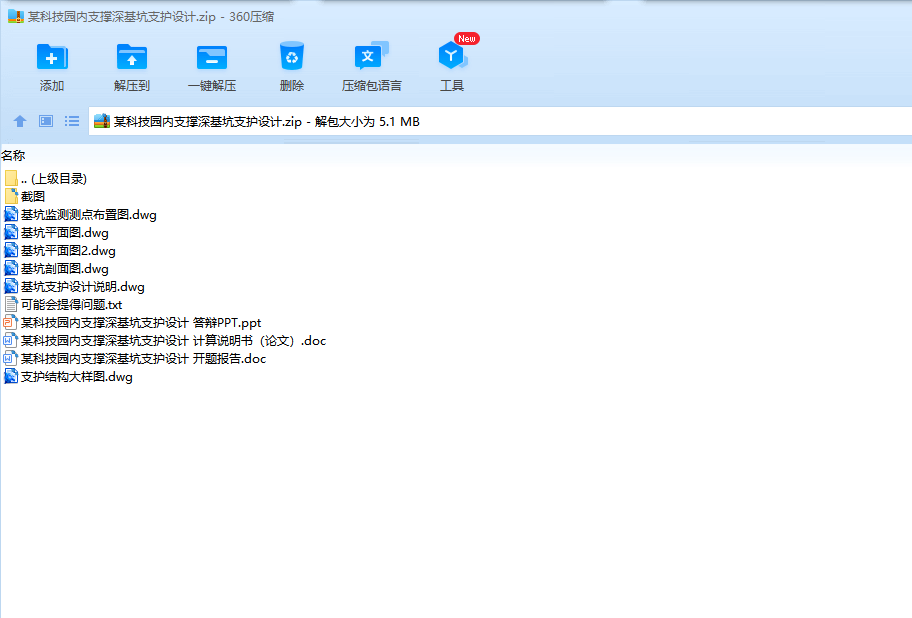Select the file name ending in 开题报告.doc

[x=143, y=359]
